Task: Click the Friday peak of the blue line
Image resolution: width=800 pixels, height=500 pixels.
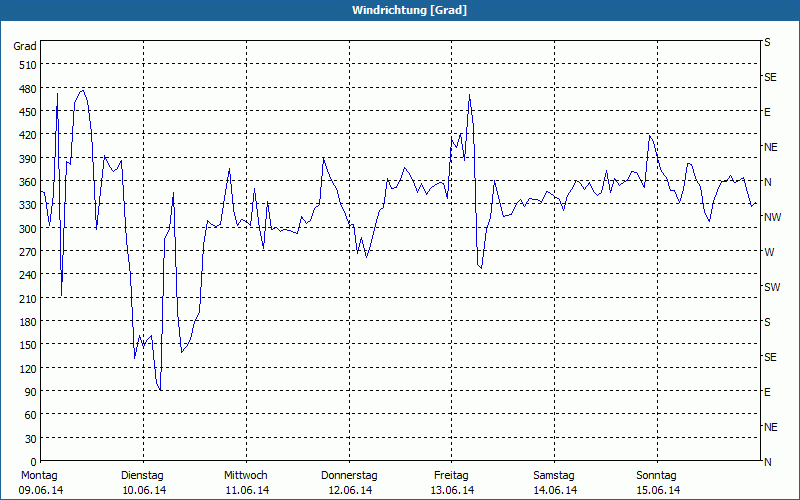Action: (469, 95)
